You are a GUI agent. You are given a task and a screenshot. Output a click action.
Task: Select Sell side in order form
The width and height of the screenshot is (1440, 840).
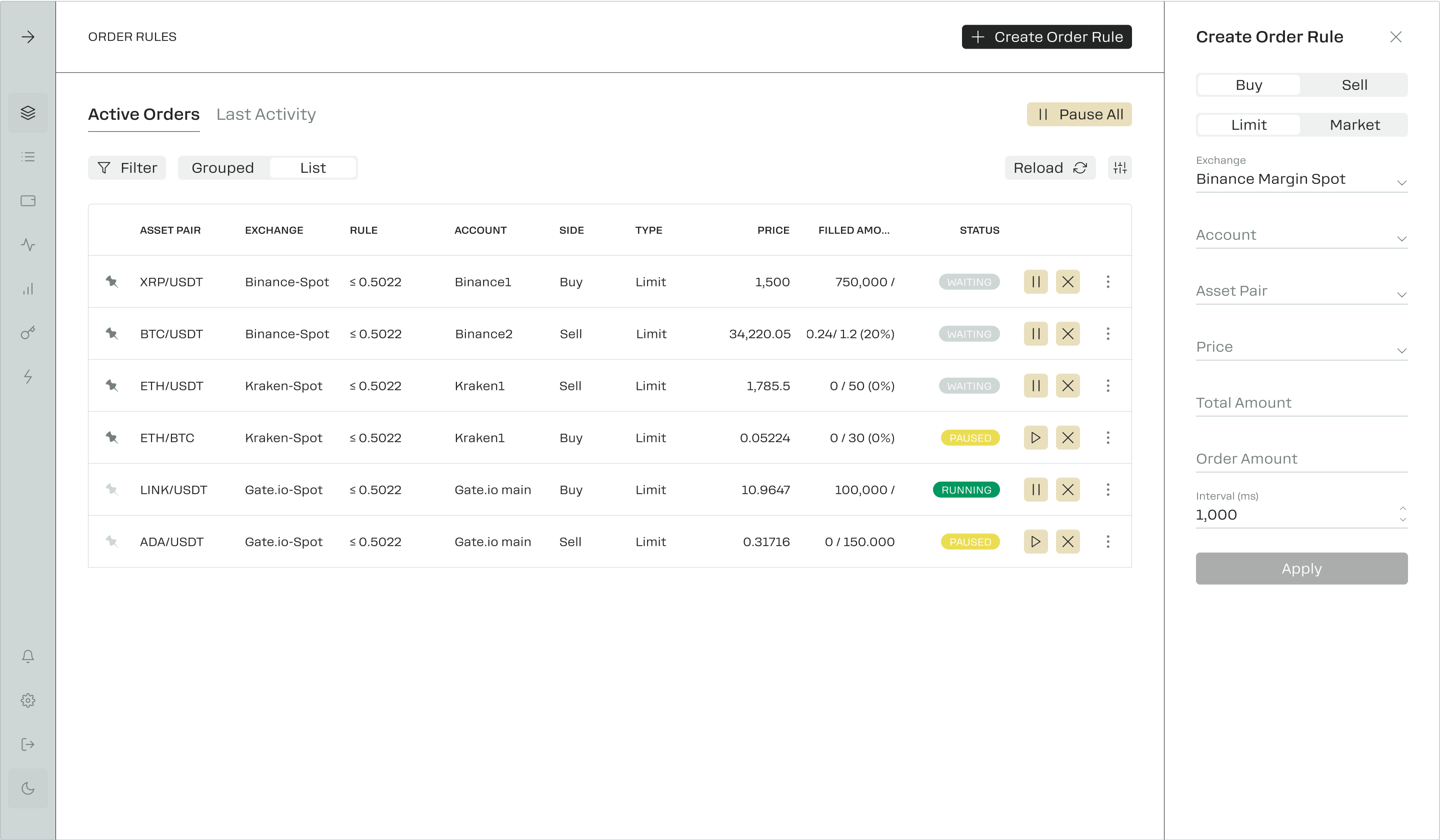[1354, 85]
